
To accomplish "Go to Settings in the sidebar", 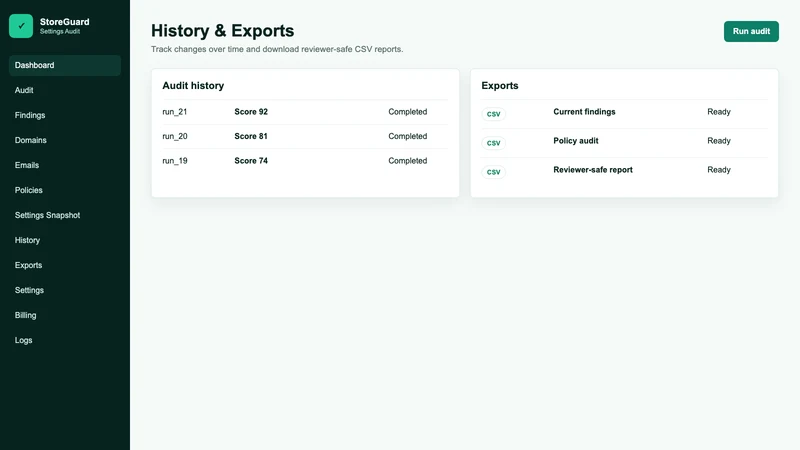I will 65,290.
